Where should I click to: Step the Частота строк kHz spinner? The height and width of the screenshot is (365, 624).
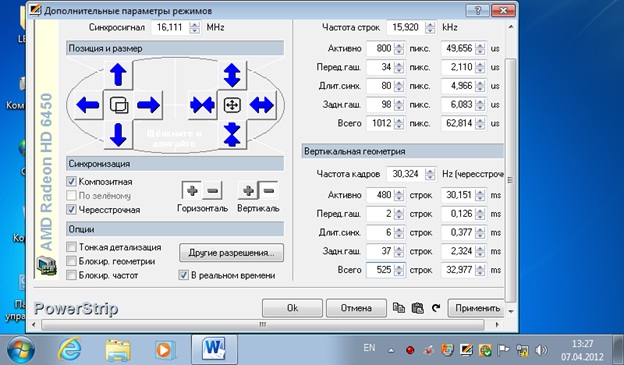pyautogui.click(x=430, y=27)
